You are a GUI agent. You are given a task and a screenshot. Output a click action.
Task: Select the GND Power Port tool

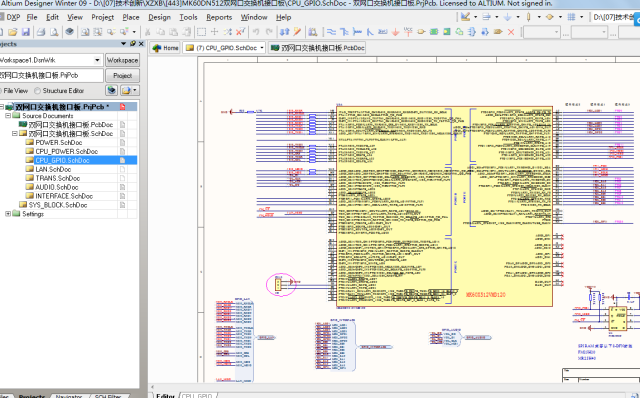(x=395, y=32)
